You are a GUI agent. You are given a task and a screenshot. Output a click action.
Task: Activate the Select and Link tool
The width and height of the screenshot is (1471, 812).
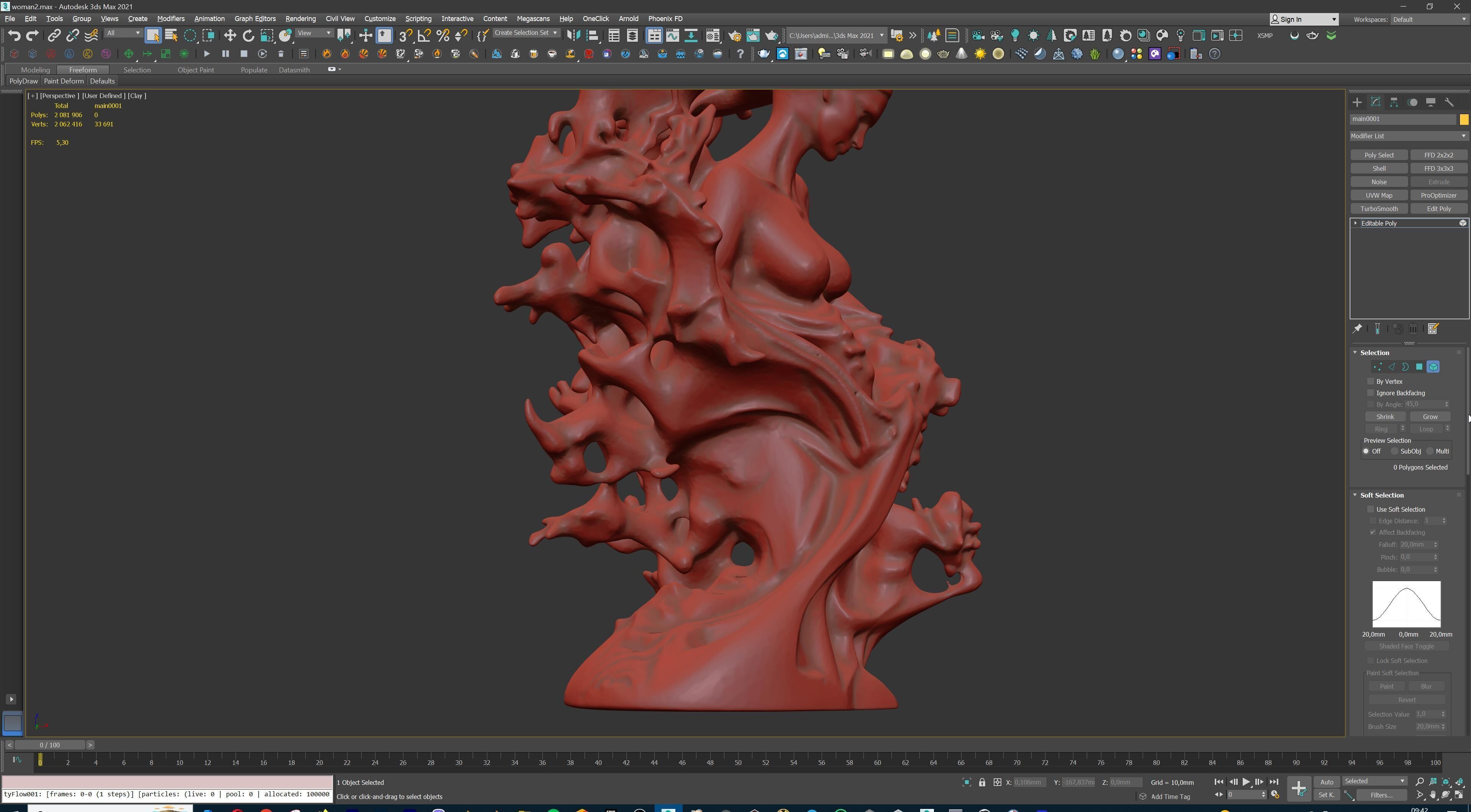[x=54, y=35]
